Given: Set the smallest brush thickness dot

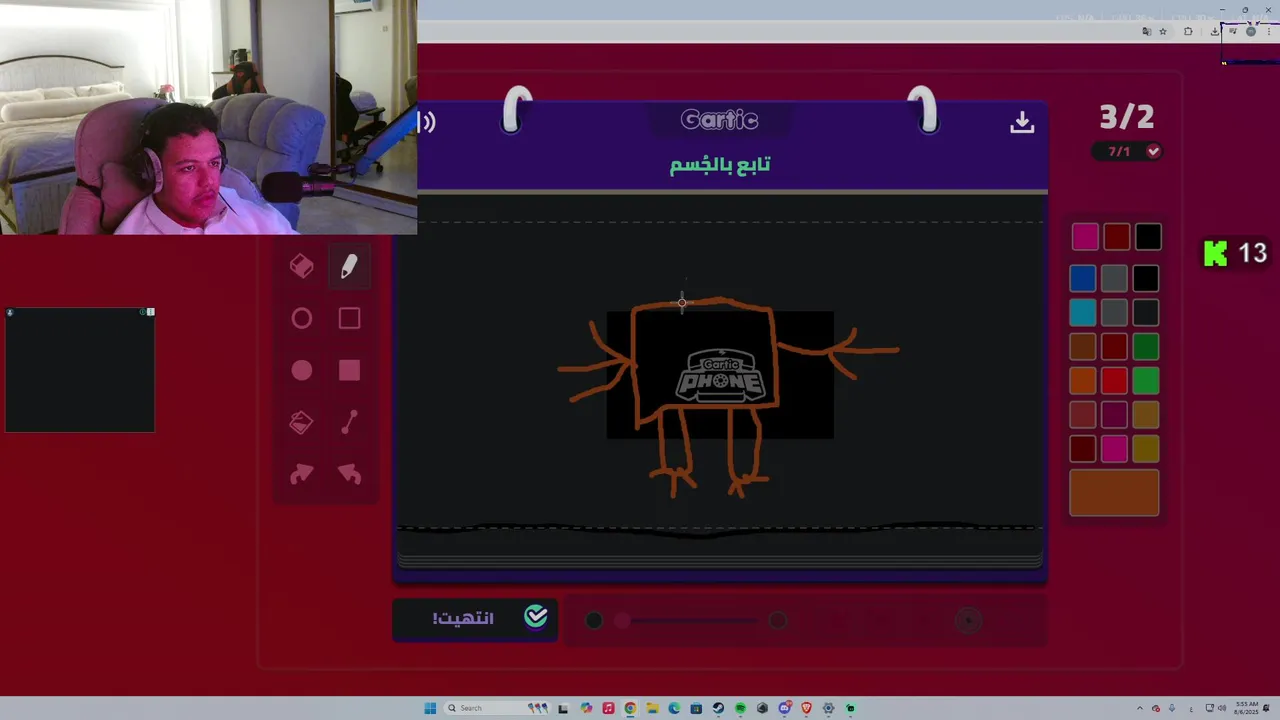Looking at the screenshot, I should tap(594, 621).
